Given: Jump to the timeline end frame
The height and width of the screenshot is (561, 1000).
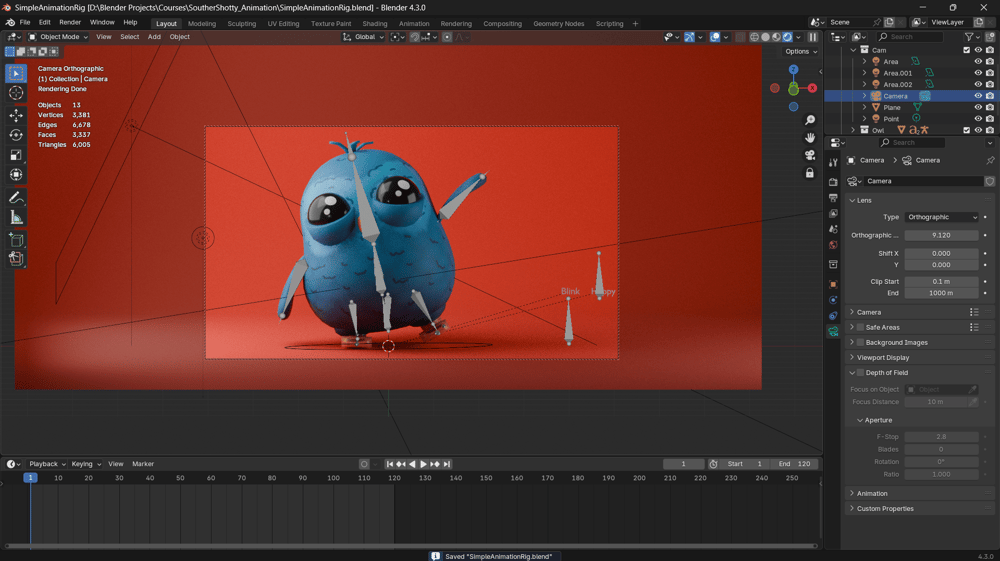Looking at the screenshot, I should [447, 464].
